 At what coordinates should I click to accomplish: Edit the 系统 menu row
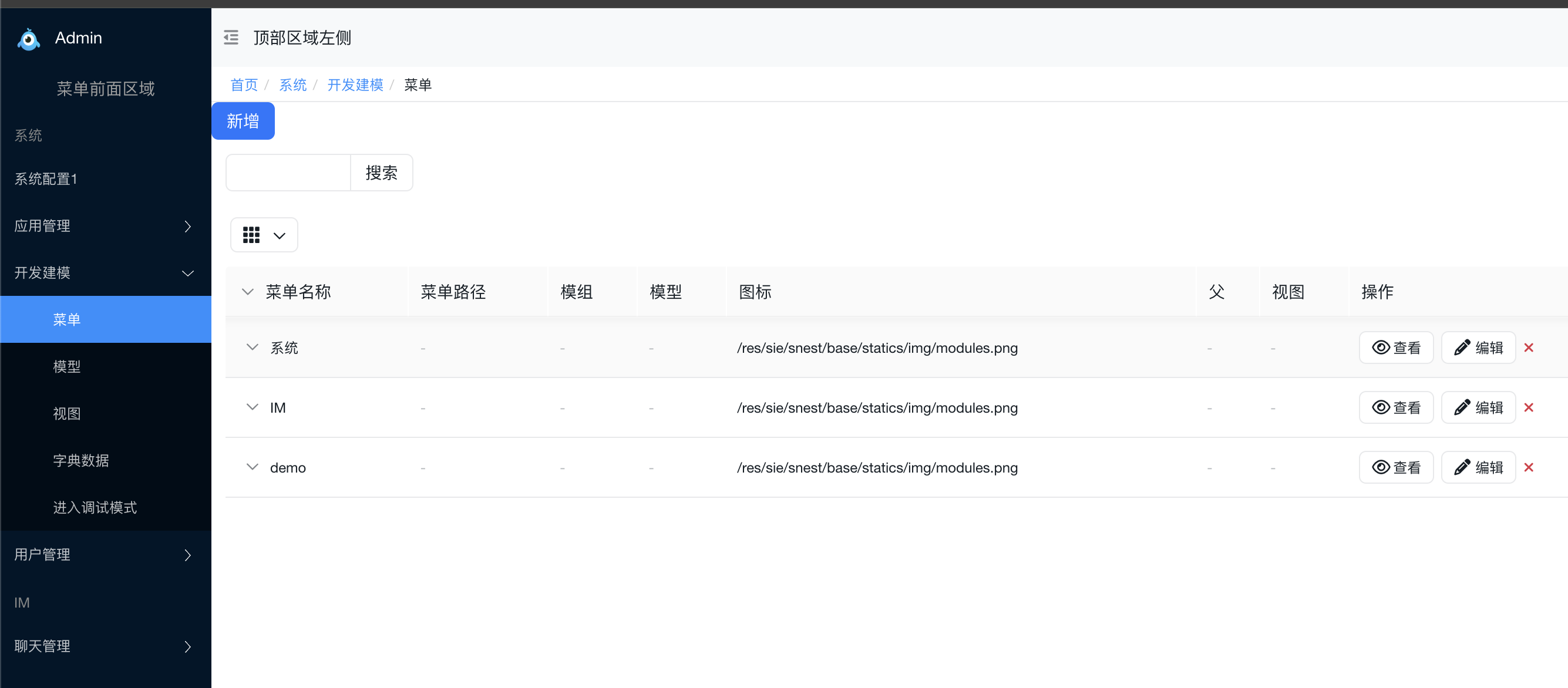(x=1478, y=348)
